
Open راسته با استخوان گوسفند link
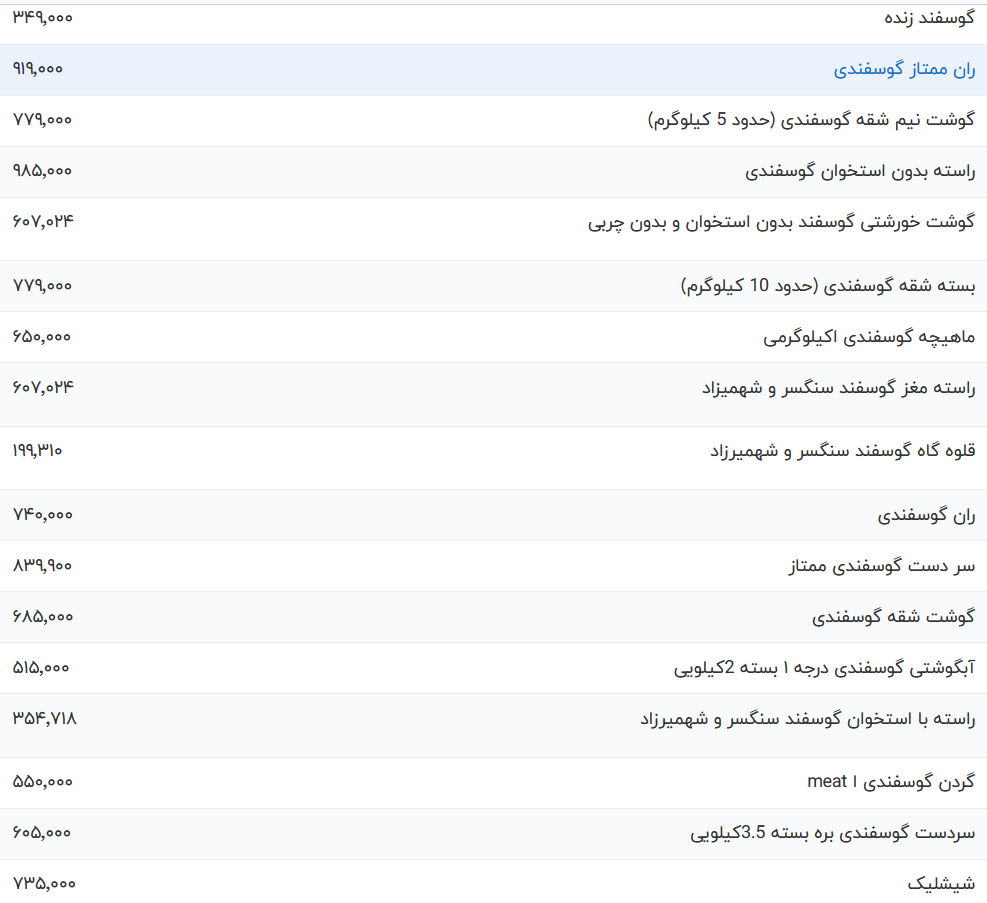click(x=806, y=719)
